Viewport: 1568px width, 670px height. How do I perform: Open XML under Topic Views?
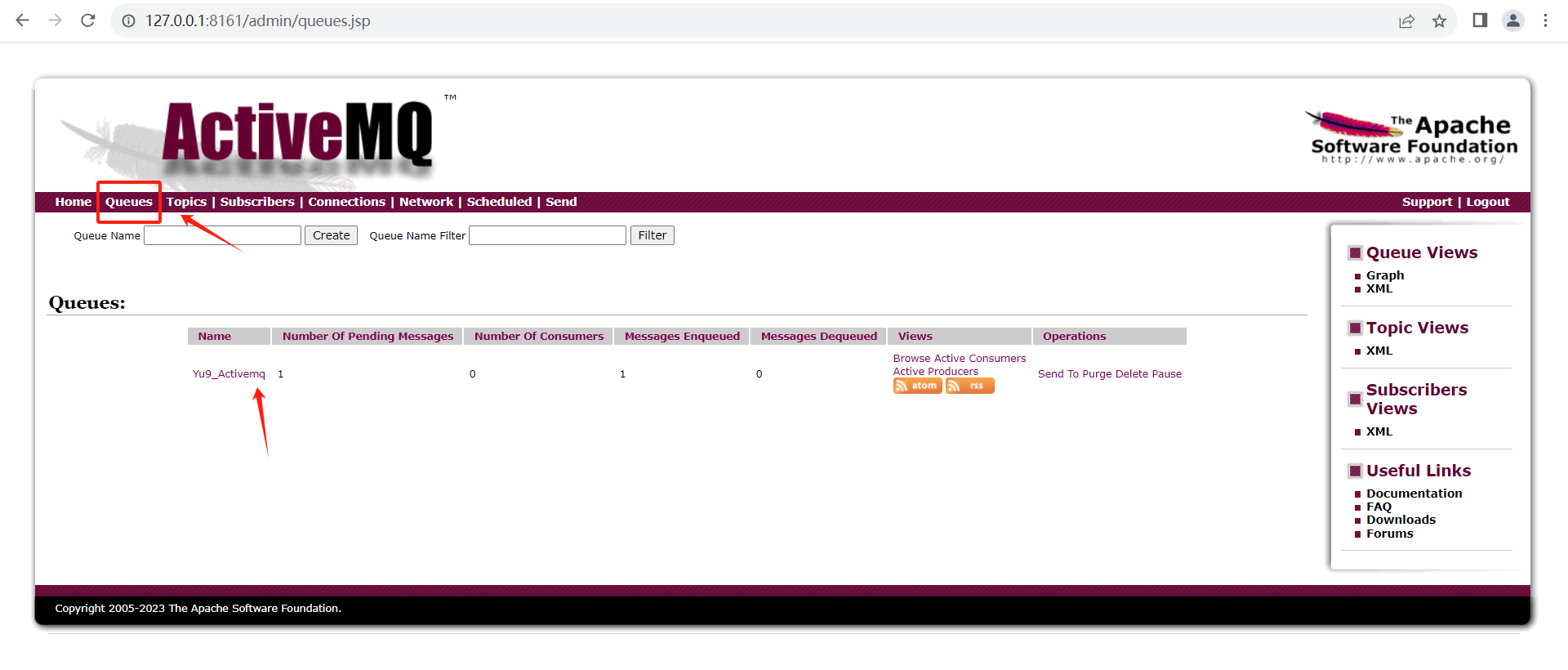coord(1379,351)
